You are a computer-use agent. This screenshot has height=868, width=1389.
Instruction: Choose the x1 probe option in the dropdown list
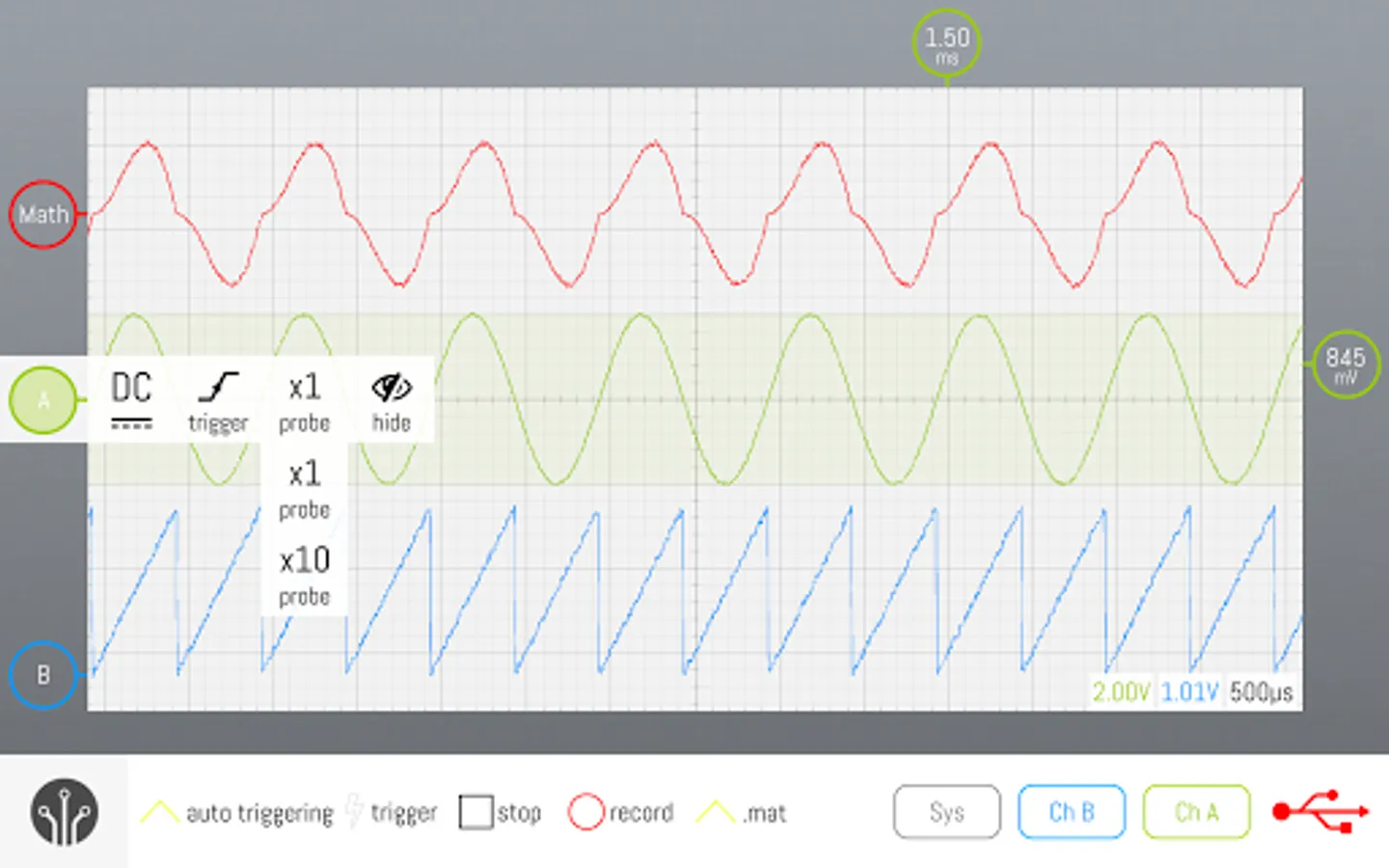(304, 488)
